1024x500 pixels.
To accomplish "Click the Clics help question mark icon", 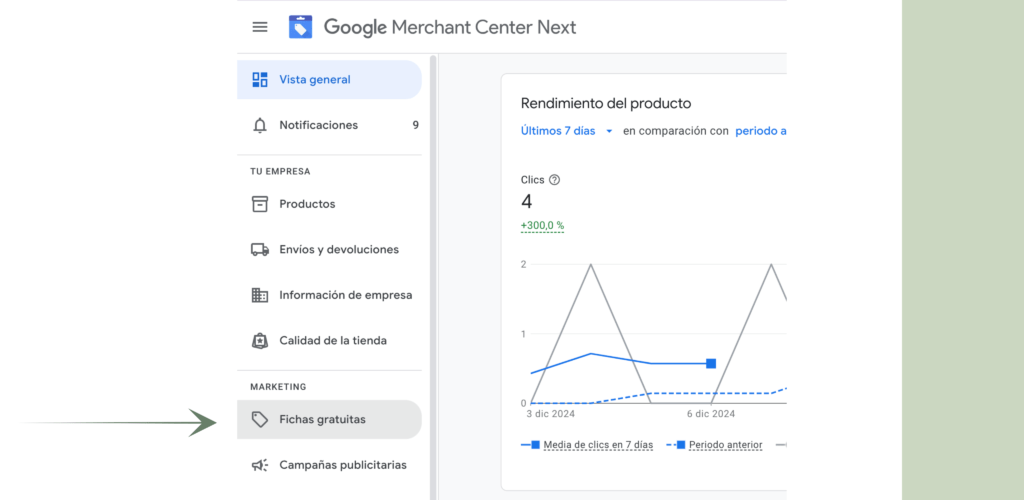I will tap(554, 180).
